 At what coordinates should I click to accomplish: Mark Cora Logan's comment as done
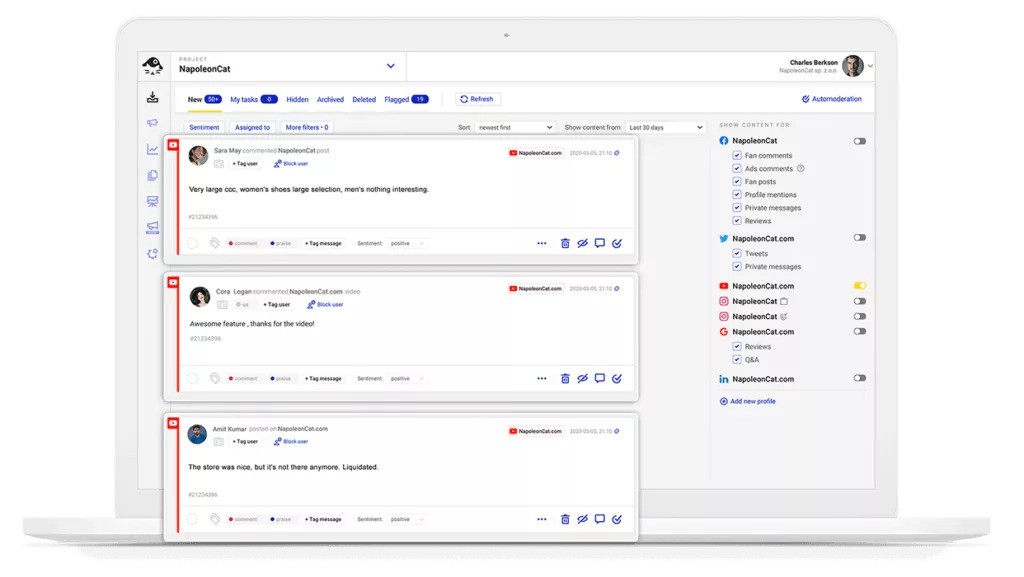pyautogui.click(x=617, y=379)
